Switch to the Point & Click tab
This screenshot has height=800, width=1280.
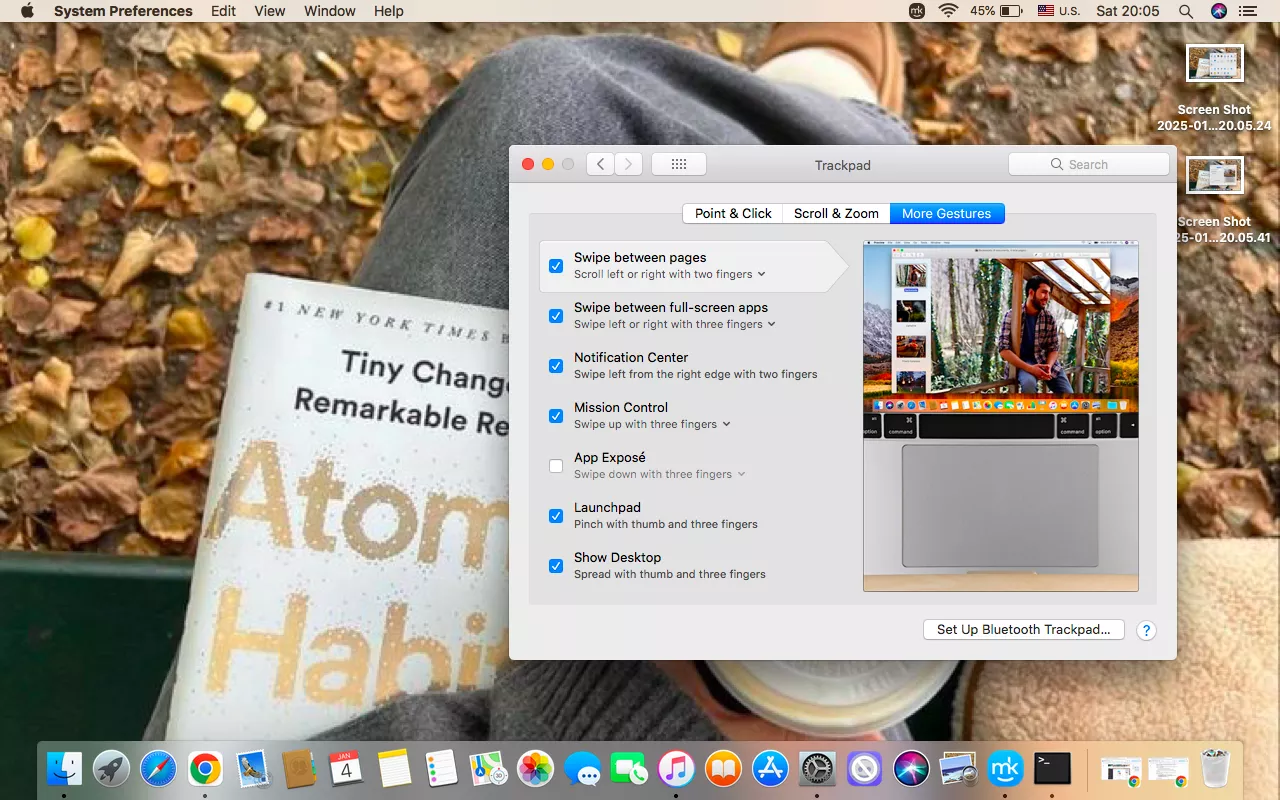(733, 213)
